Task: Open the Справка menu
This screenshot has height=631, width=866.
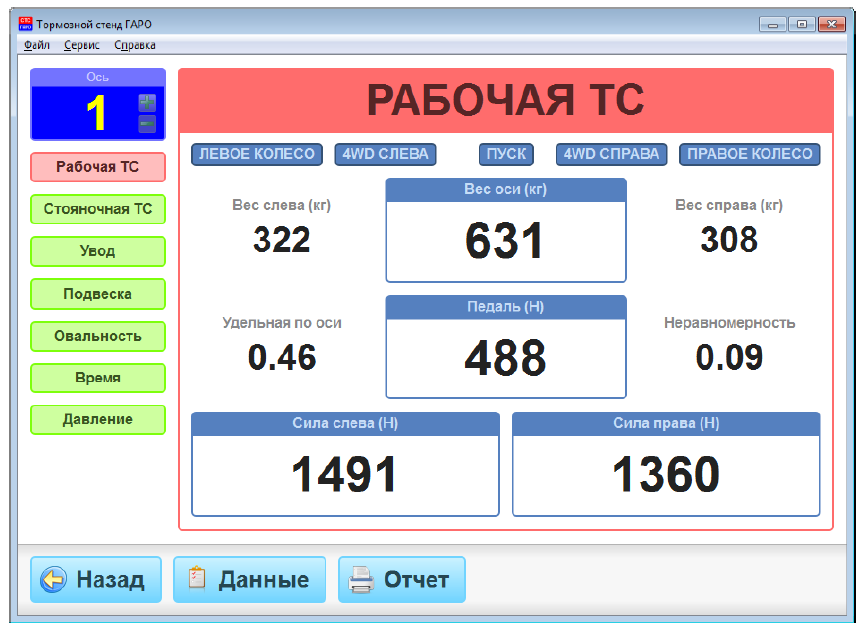Action: click(135, 45)
